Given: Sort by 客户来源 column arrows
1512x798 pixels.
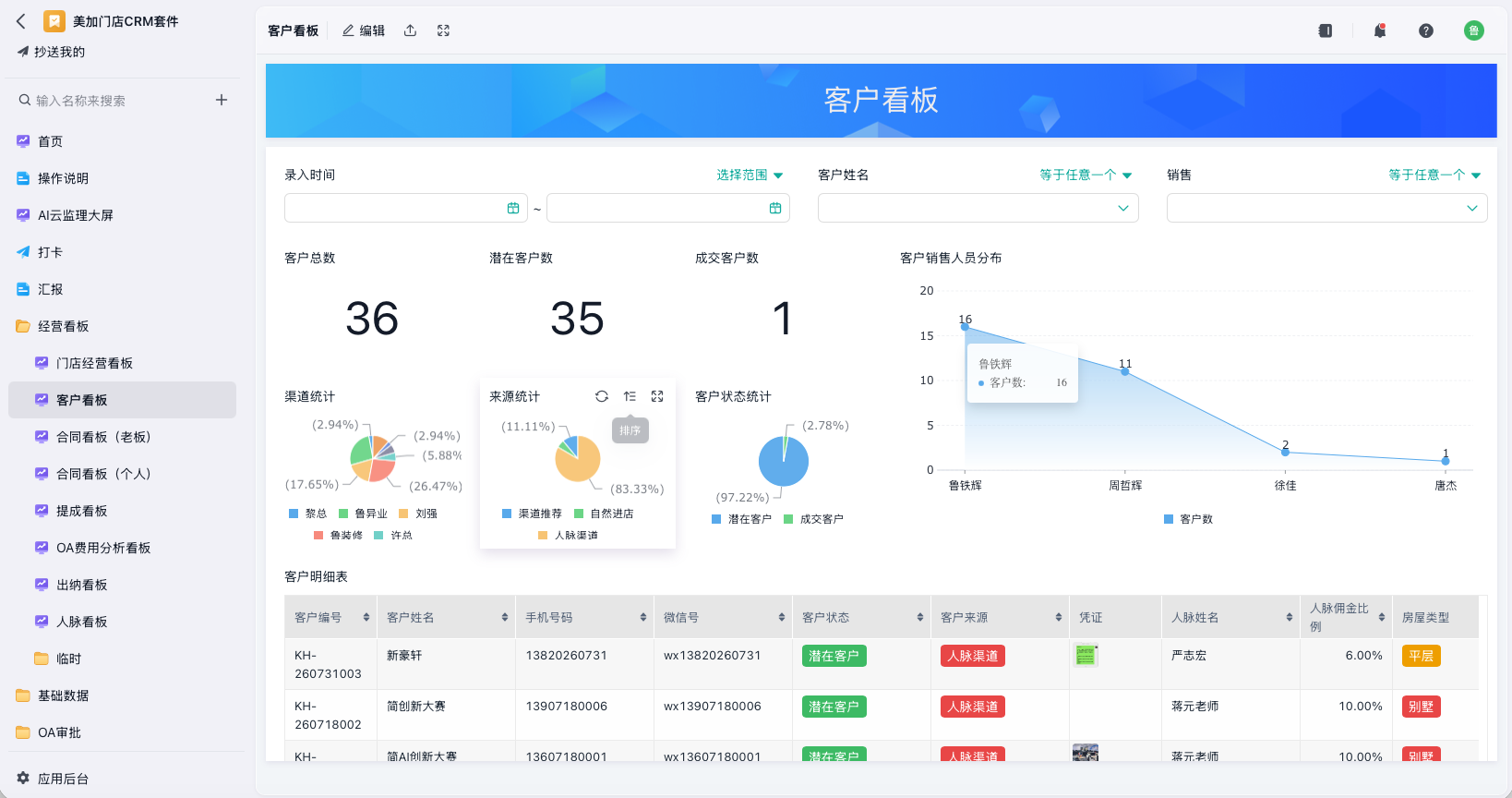Looking at the screenshot, I should point(1059,617).
